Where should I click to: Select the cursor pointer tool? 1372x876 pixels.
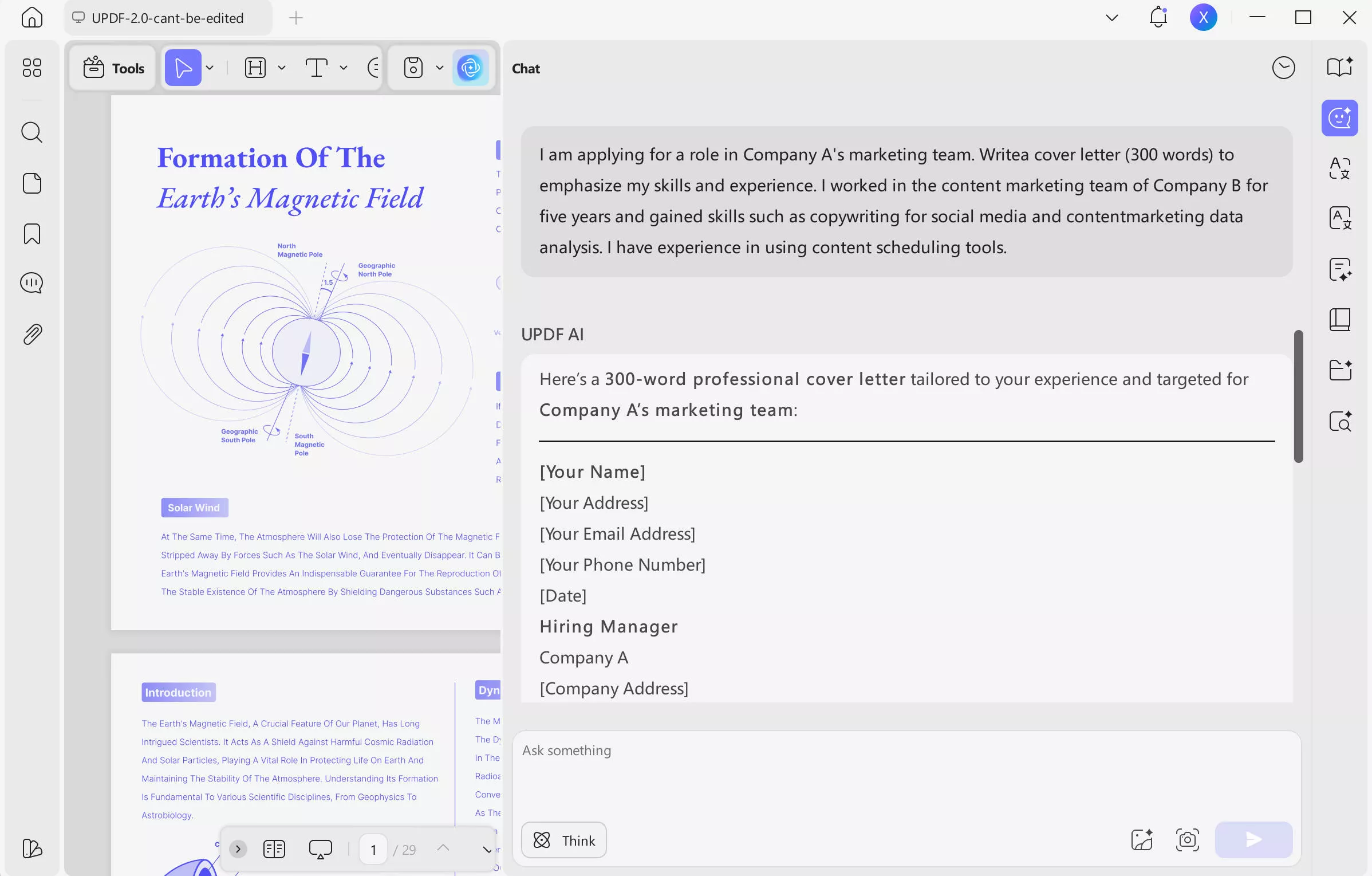point(183,68)
